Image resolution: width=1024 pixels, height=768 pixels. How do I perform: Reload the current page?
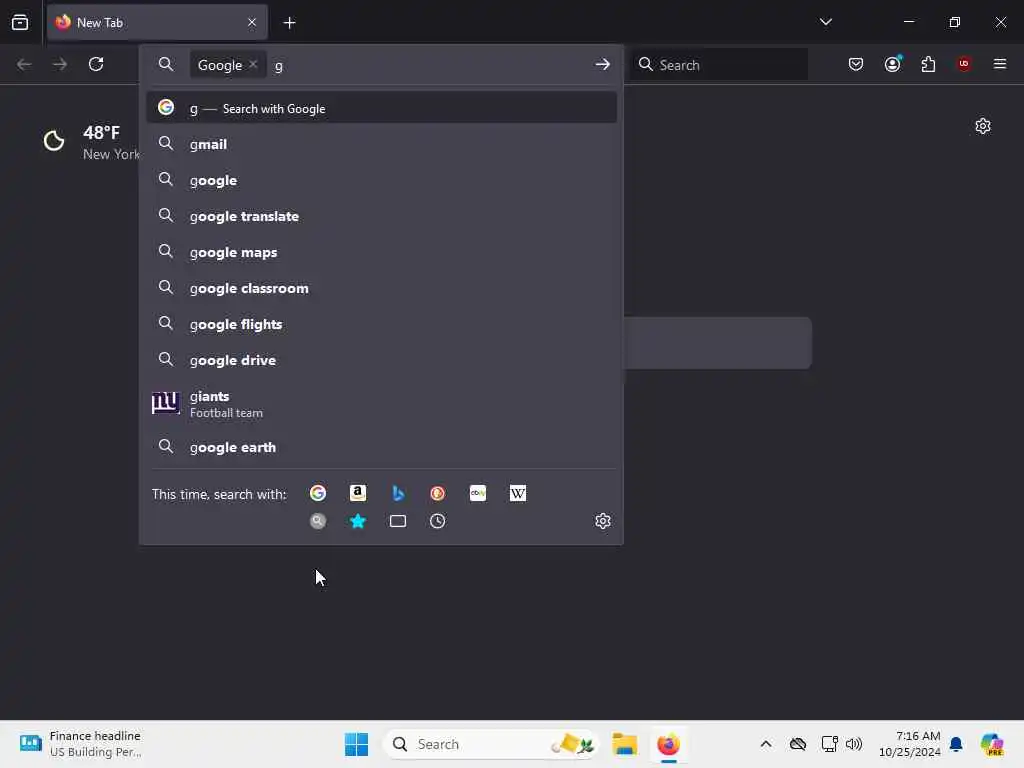coord(96,64)
